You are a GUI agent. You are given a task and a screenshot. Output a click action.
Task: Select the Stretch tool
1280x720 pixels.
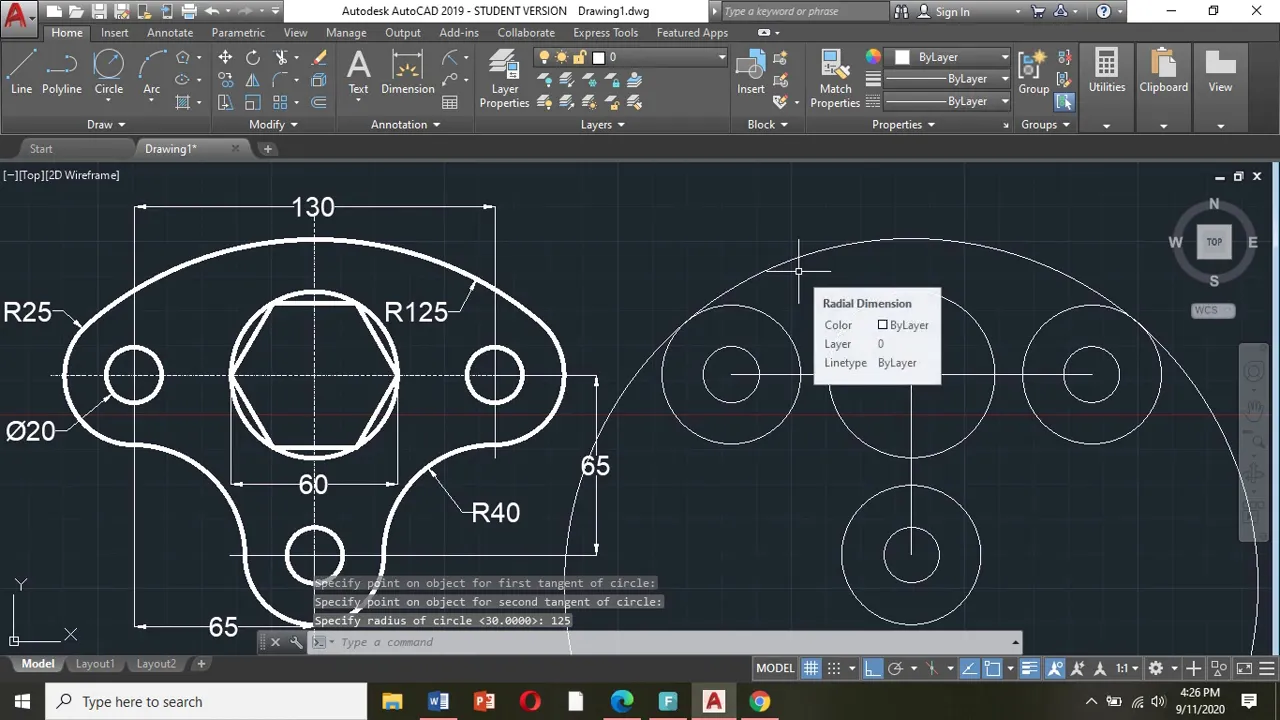225,102
